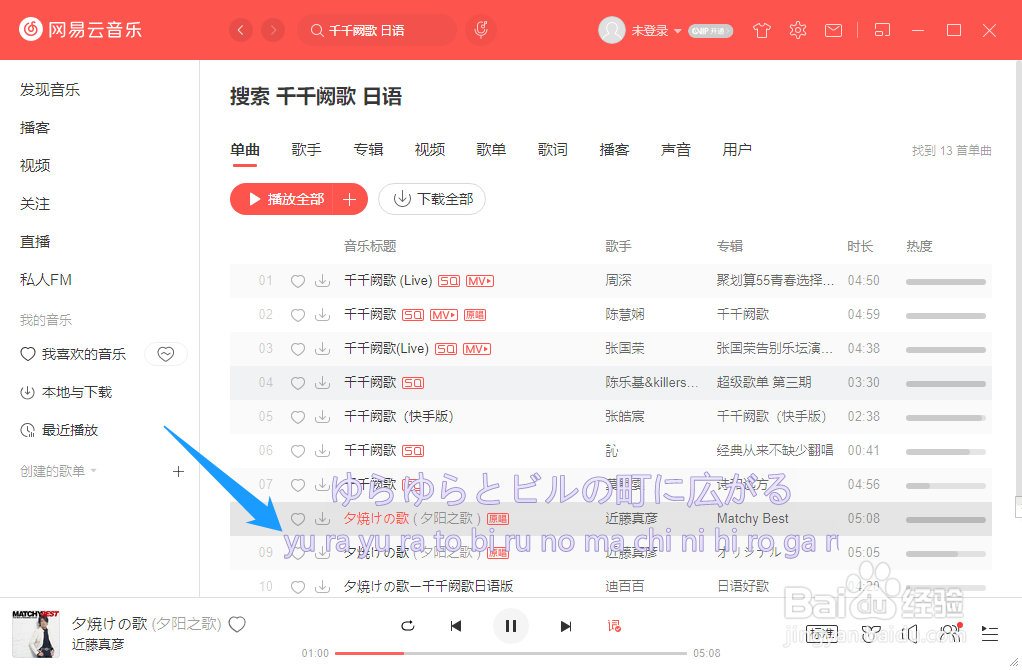This screenshot has height=670, width=1022.
Task: Open 播客 in the sidebar
Action: pyautogui.click(x=35, y=128)
